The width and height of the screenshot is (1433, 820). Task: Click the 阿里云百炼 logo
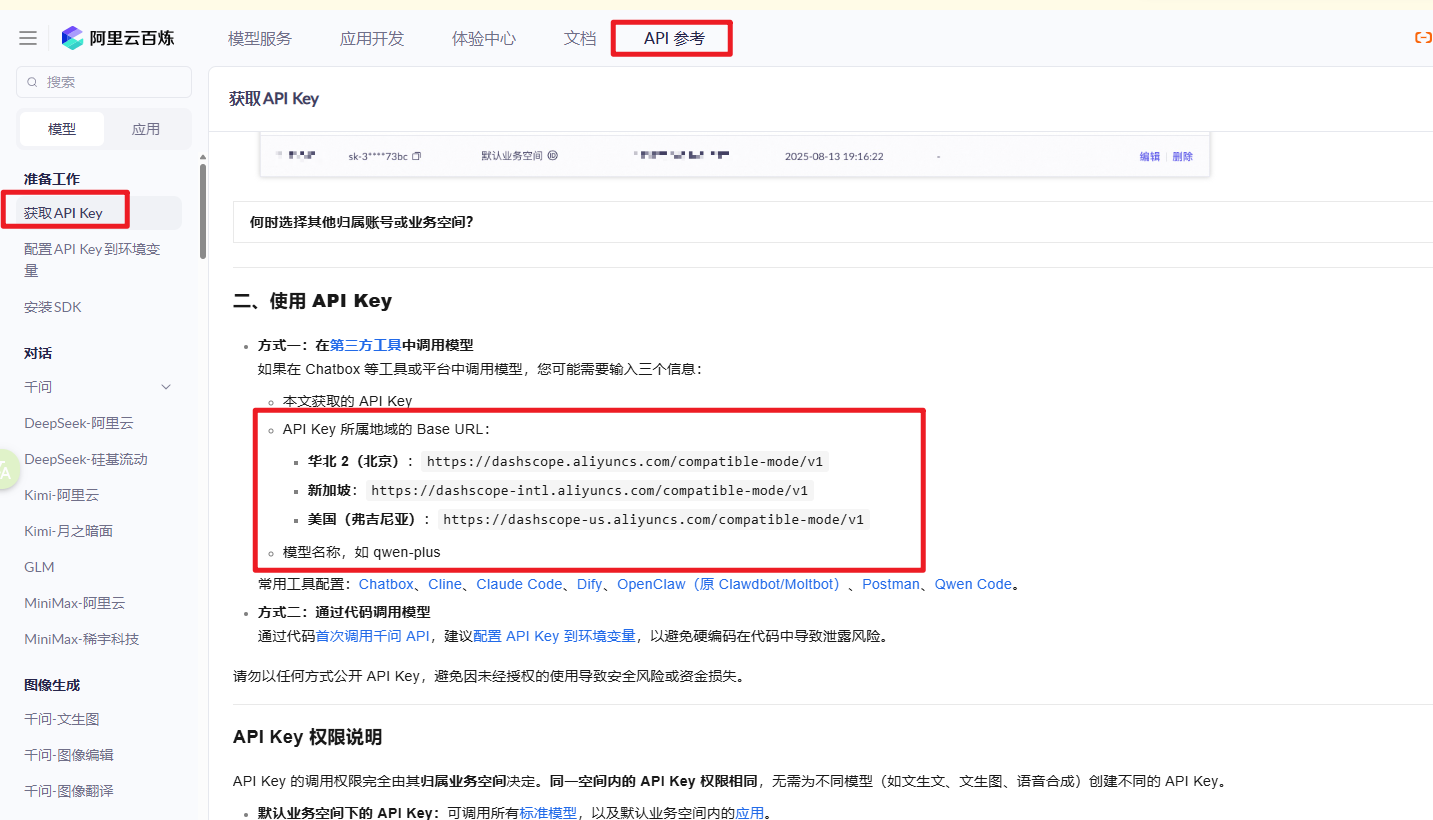(x=117, y=38)
